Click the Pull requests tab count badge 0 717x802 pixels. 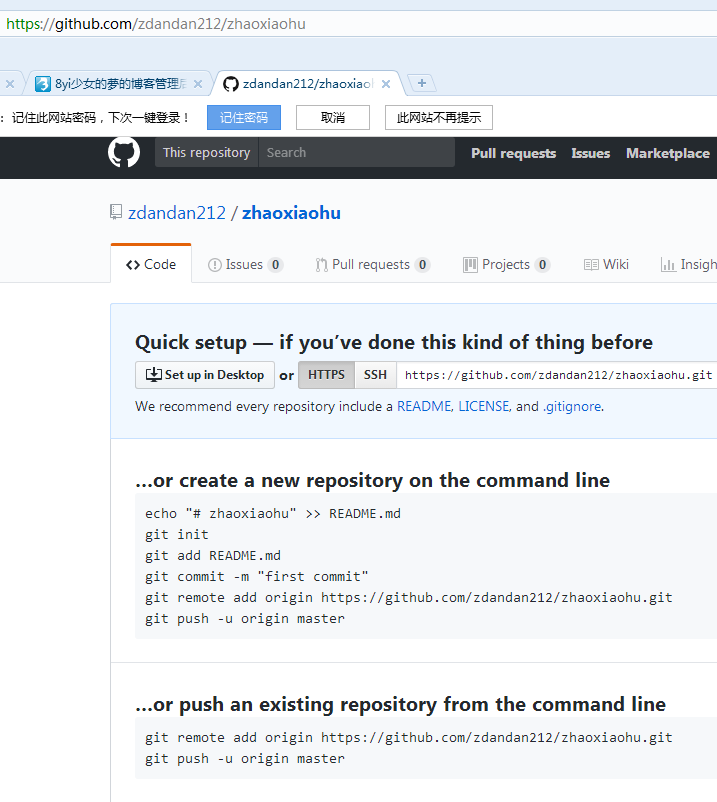point(422,264)
